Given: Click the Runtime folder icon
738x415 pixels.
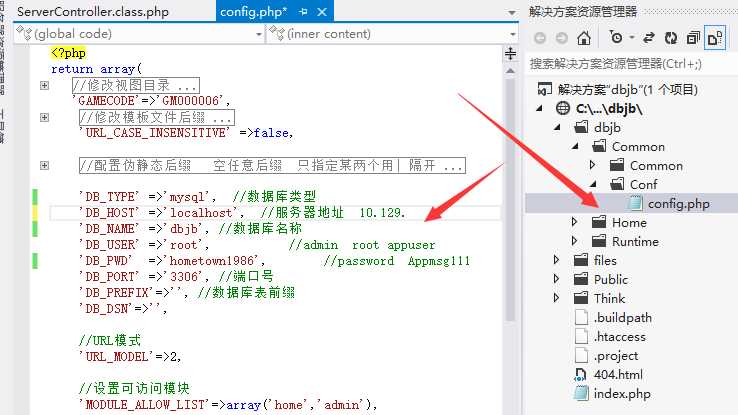Looking at the screenshot, I should (599, 241).
